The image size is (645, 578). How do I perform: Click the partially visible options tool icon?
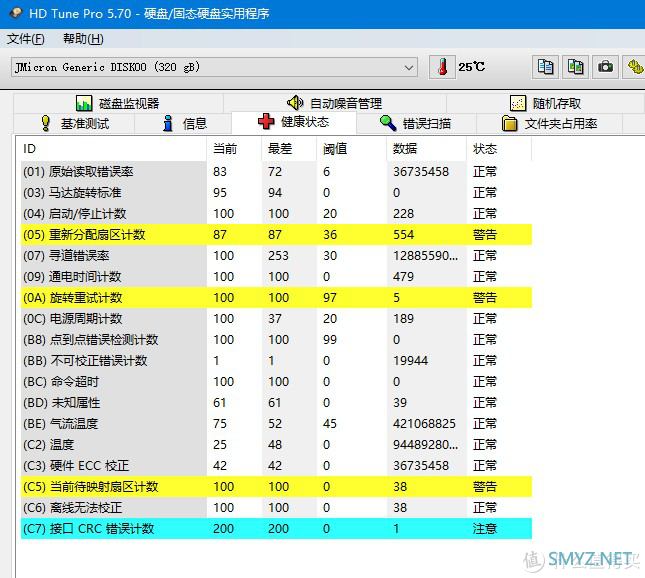[635, 67]
